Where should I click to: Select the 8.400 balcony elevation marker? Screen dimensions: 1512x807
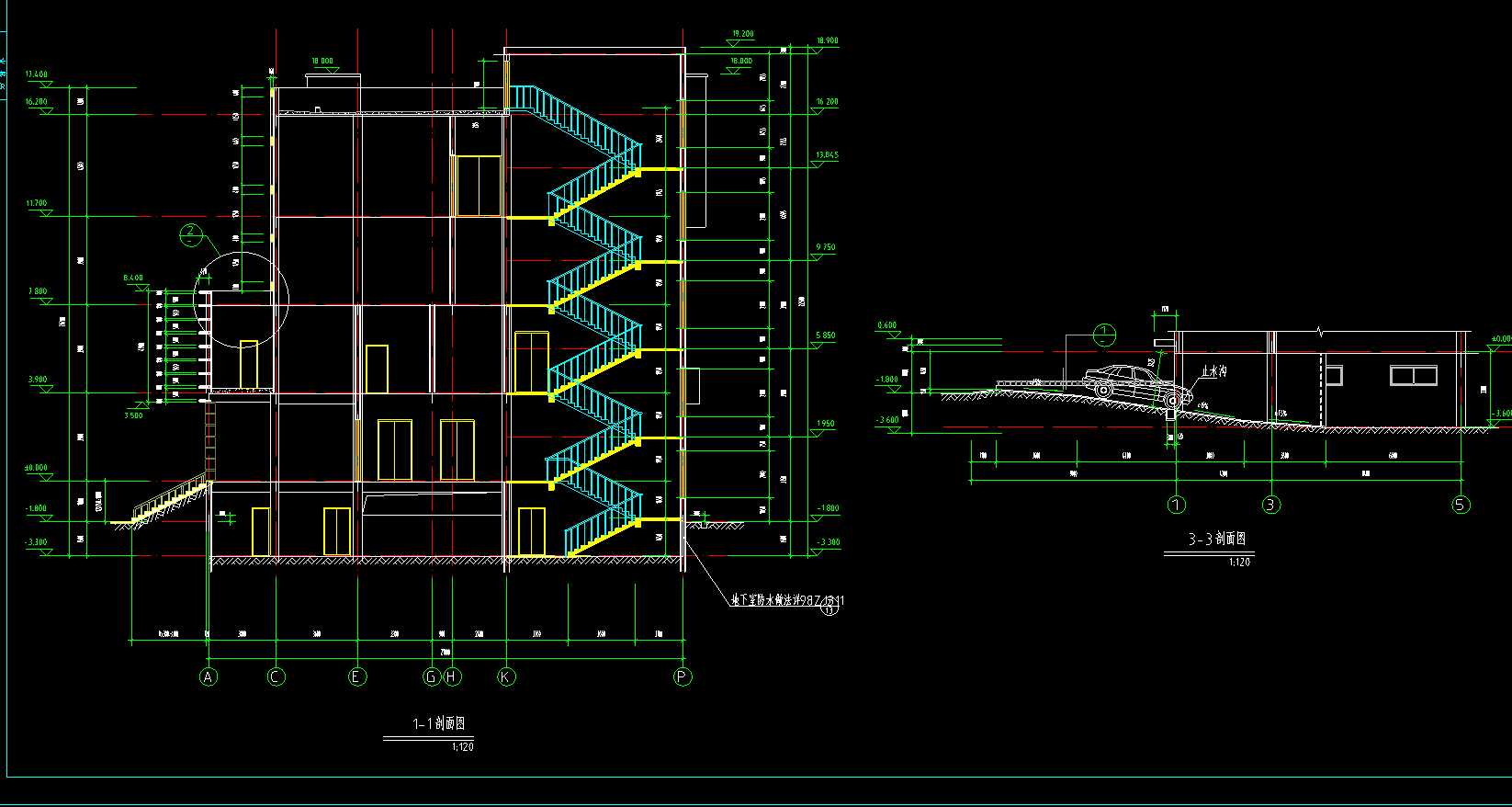(133, 278)
